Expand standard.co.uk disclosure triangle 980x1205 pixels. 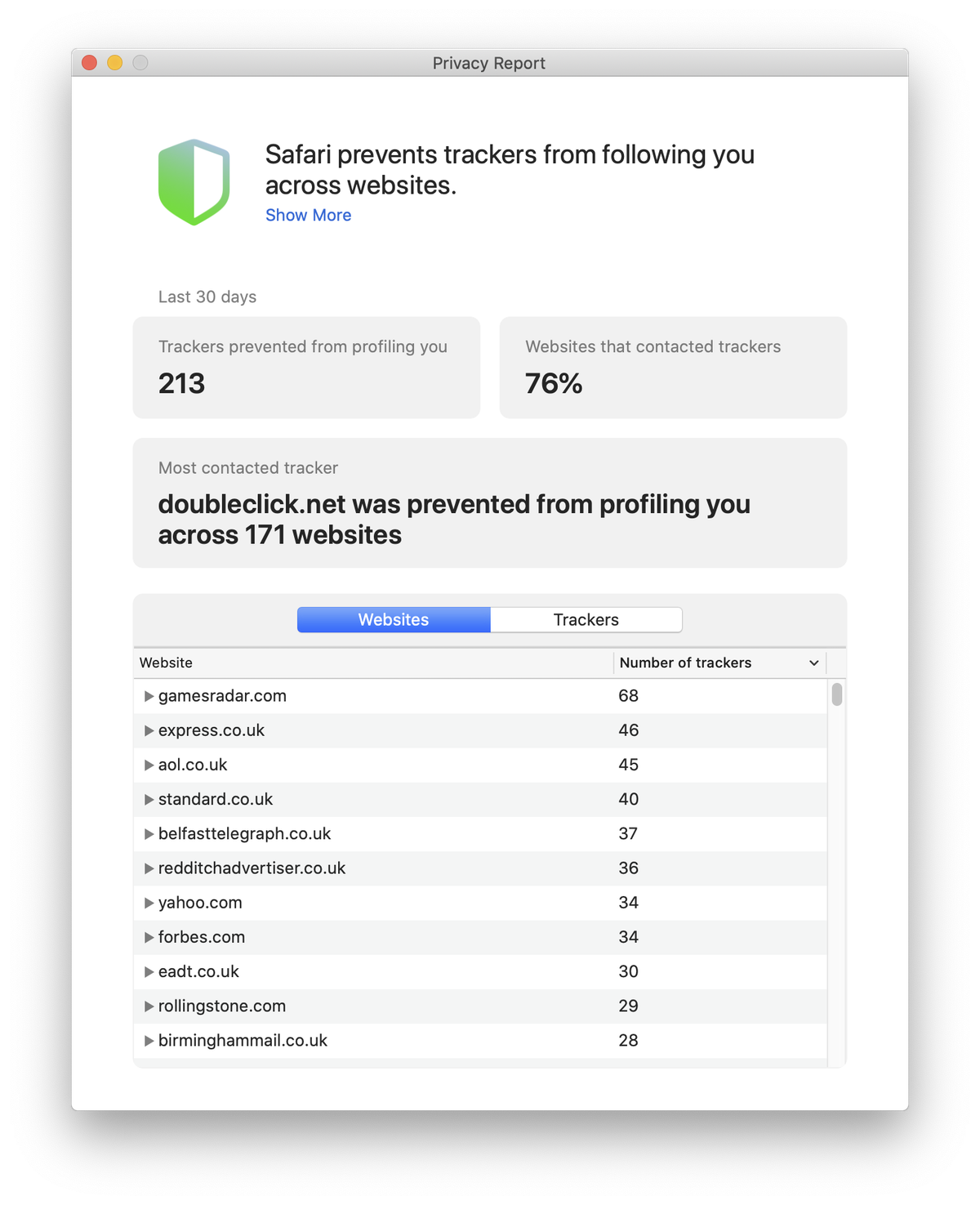point(149,799)
